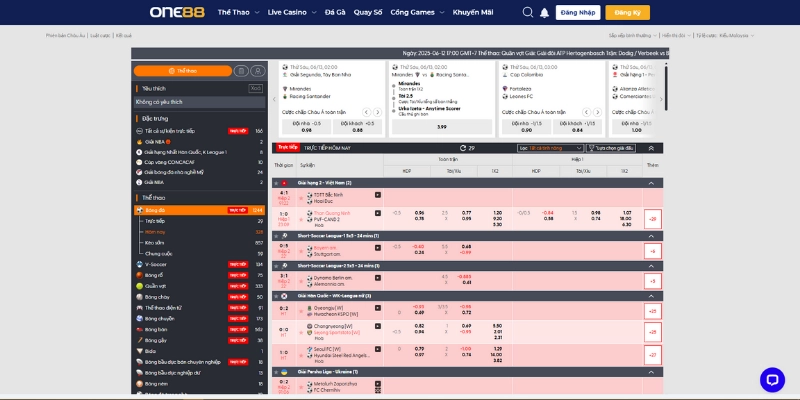Play live stream for TDTT Bắc Ninh match

(x=378, y=194)
